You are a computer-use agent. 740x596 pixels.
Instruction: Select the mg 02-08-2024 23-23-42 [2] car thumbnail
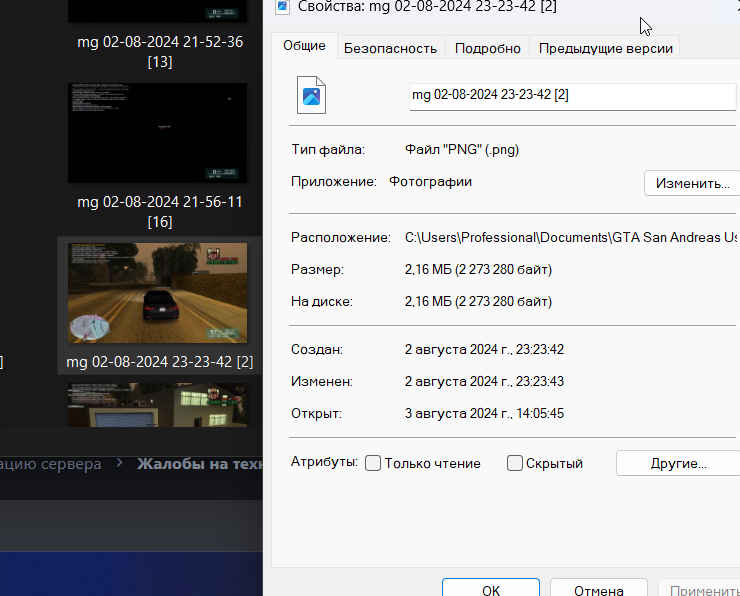click(x=157, y=293)
